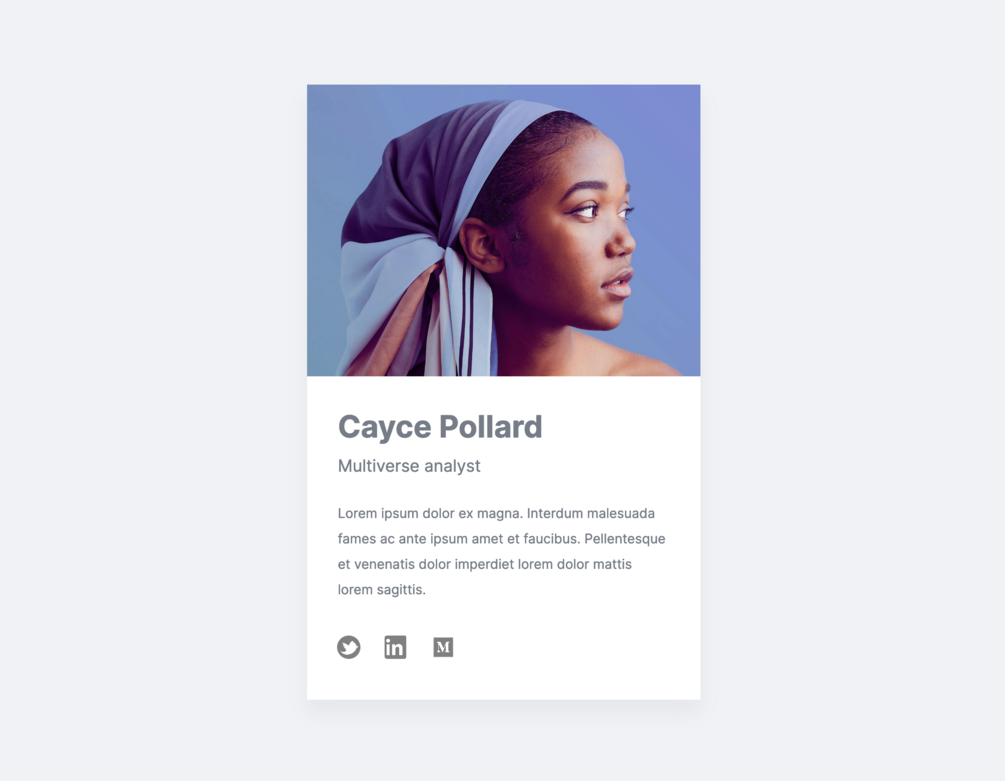Open the Twitter bird icon link
Viewport: 1005px width, 781px height.
(349, 647)
